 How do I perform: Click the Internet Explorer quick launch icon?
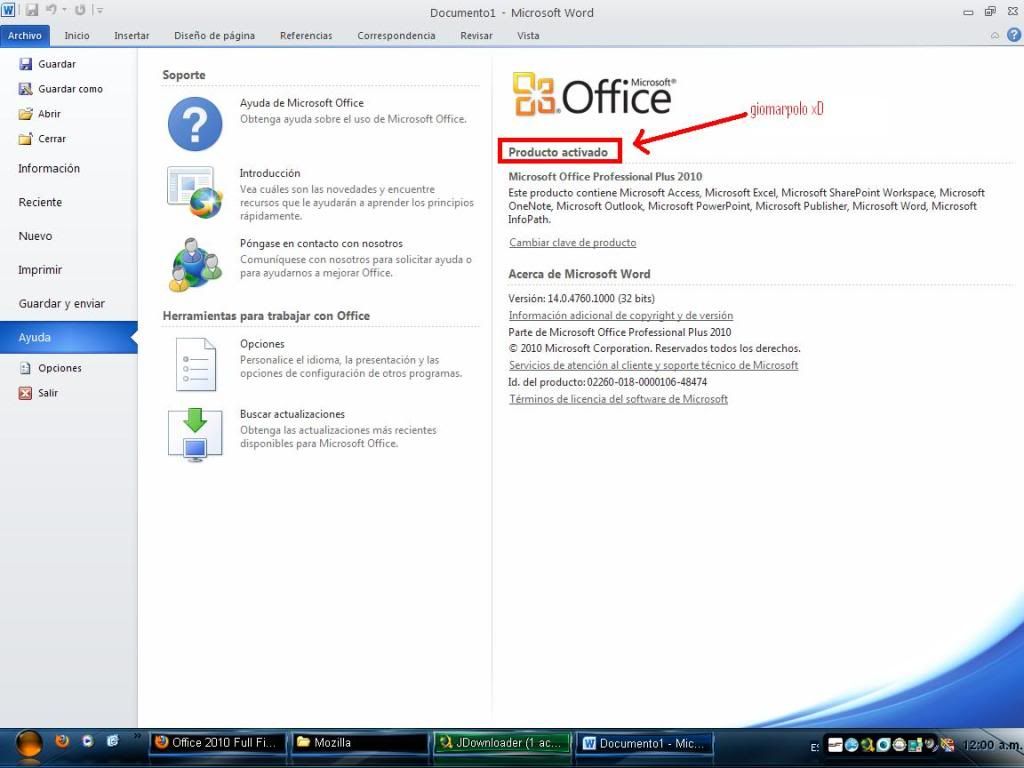coord(113,741)
